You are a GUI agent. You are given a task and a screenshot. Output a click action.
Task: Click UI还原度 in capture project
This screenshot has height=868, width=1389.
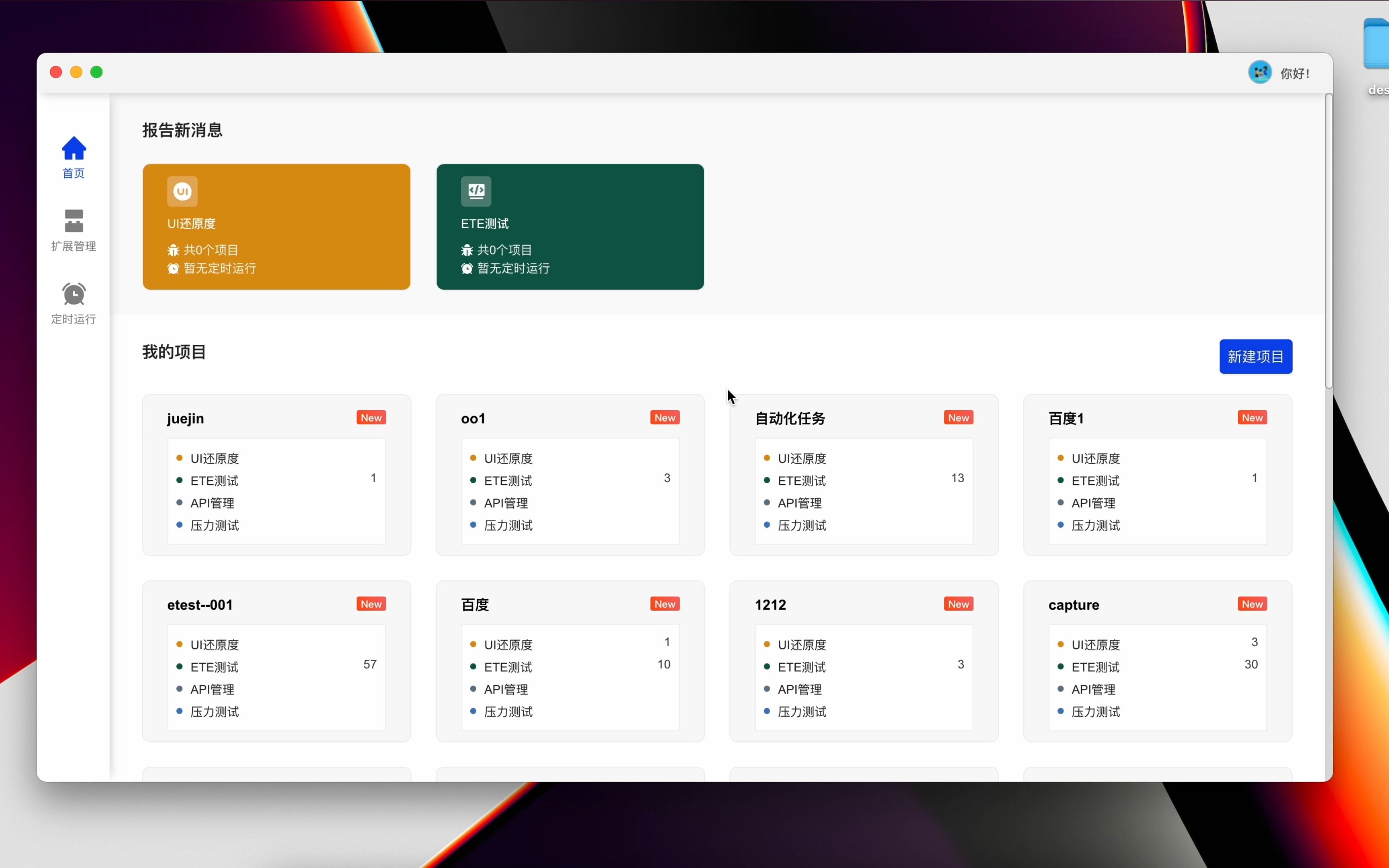click(1096, 645)
